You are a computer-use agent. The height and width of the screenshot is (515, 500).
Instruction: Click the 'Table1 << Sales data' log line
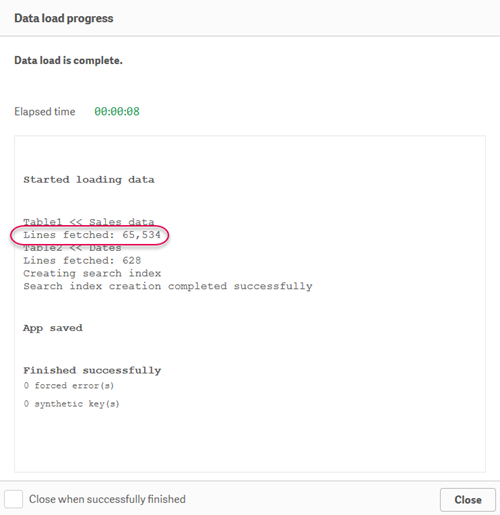[x=89, y=222]
